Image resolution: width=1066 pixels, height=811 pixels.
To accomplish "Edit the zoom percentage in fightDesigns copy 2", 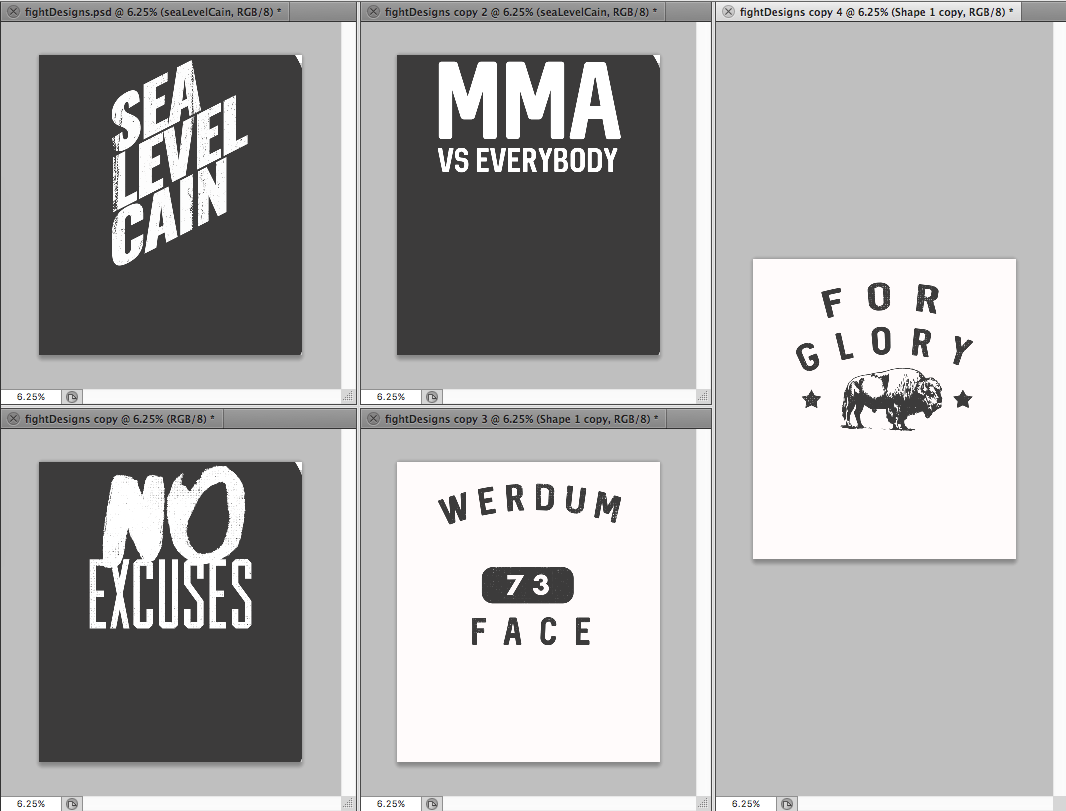I will pyautogui.click(x=391, y=396).
